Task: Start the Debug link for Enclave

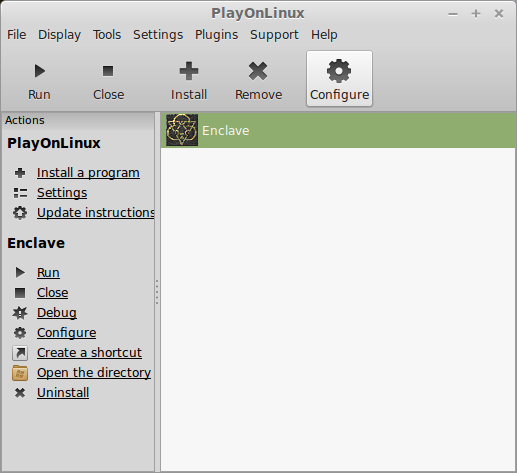Action: [x=57, y=313]
